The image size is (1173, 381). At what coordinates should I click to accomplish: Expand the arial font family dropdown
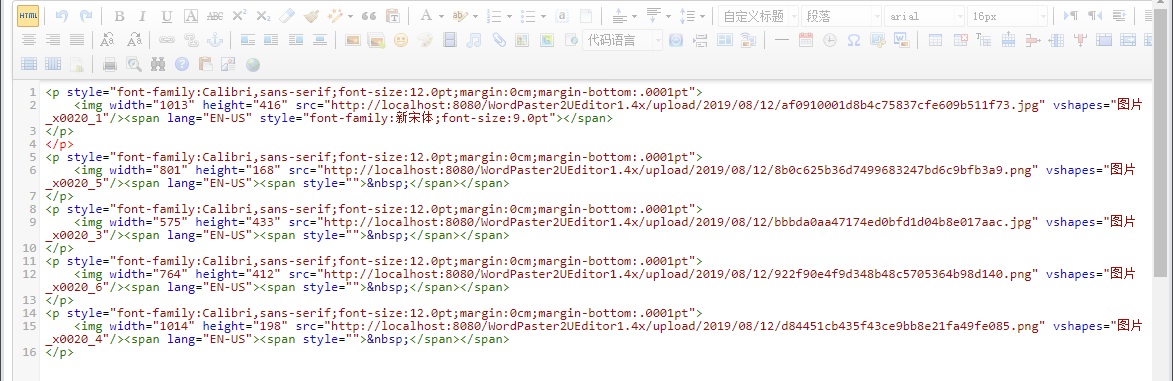[x=925, y=16]
